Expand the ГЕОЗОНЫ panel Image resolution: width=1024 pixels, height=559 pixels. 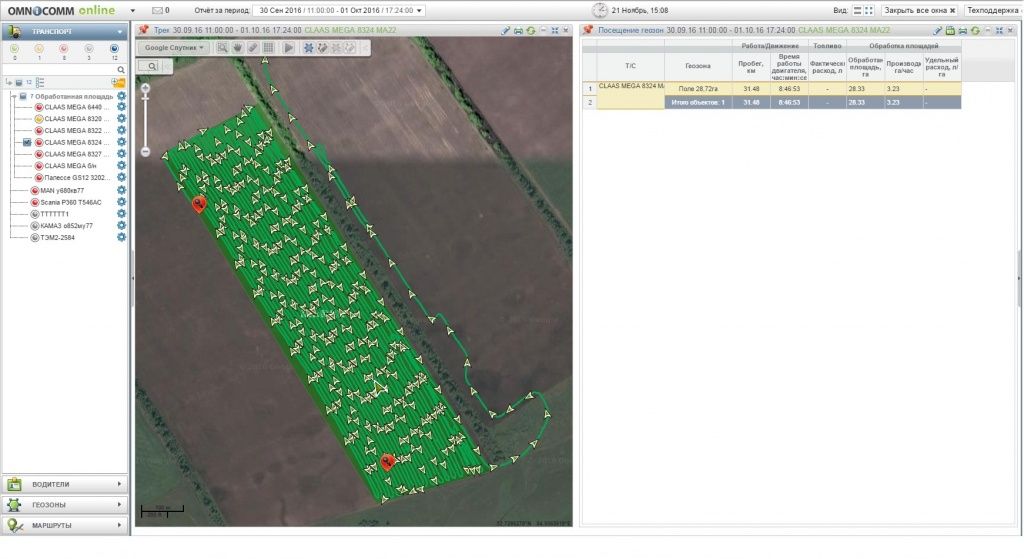(65, 504)
